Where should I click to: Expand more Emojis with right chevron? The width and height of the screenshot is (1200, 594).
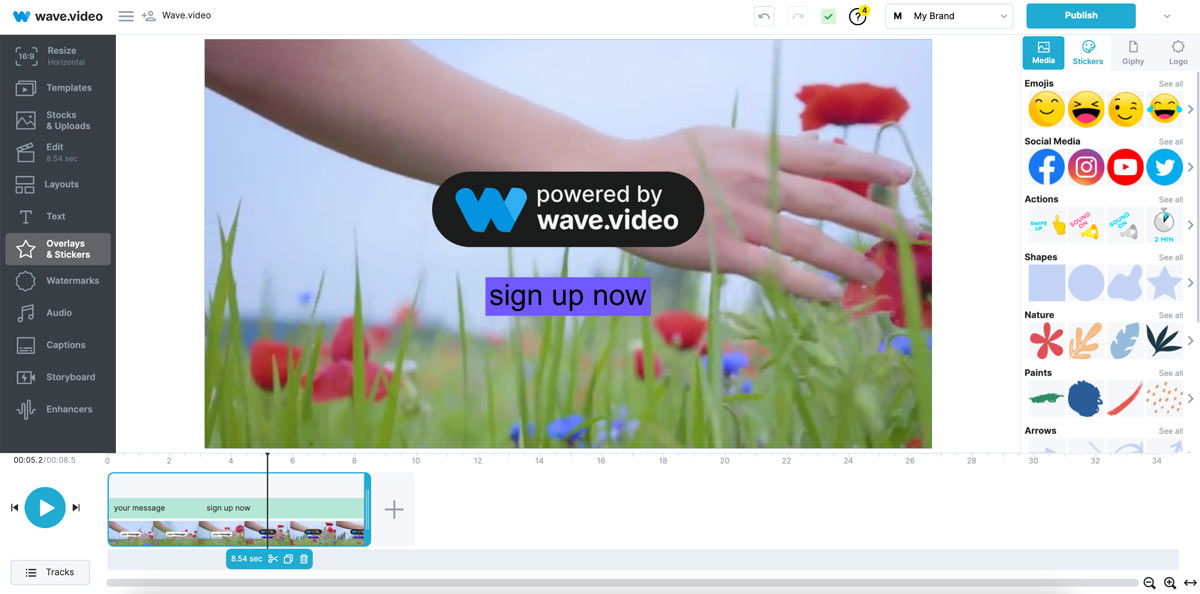pos(1191,109)
